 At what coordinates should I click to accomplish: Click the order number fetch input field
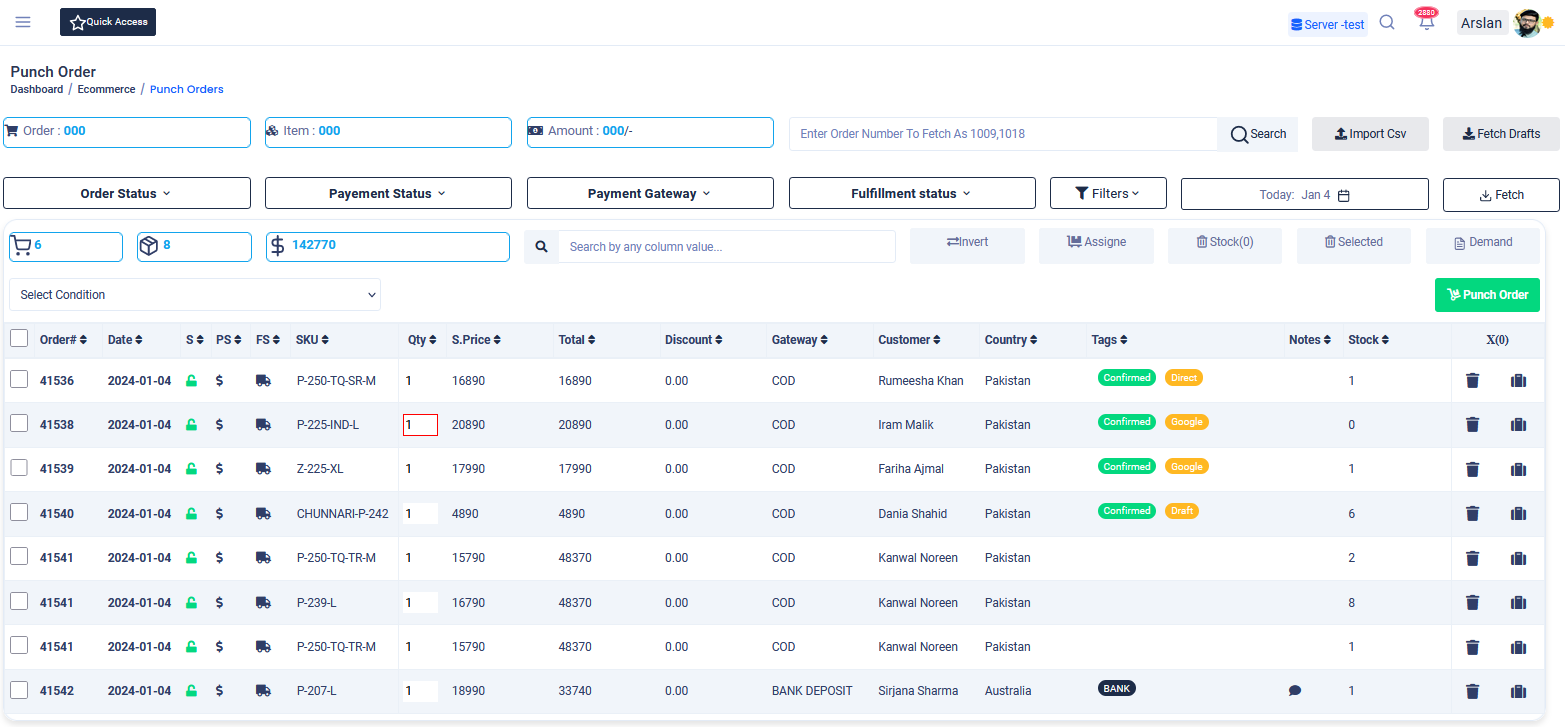click(x=1002, y=134)
